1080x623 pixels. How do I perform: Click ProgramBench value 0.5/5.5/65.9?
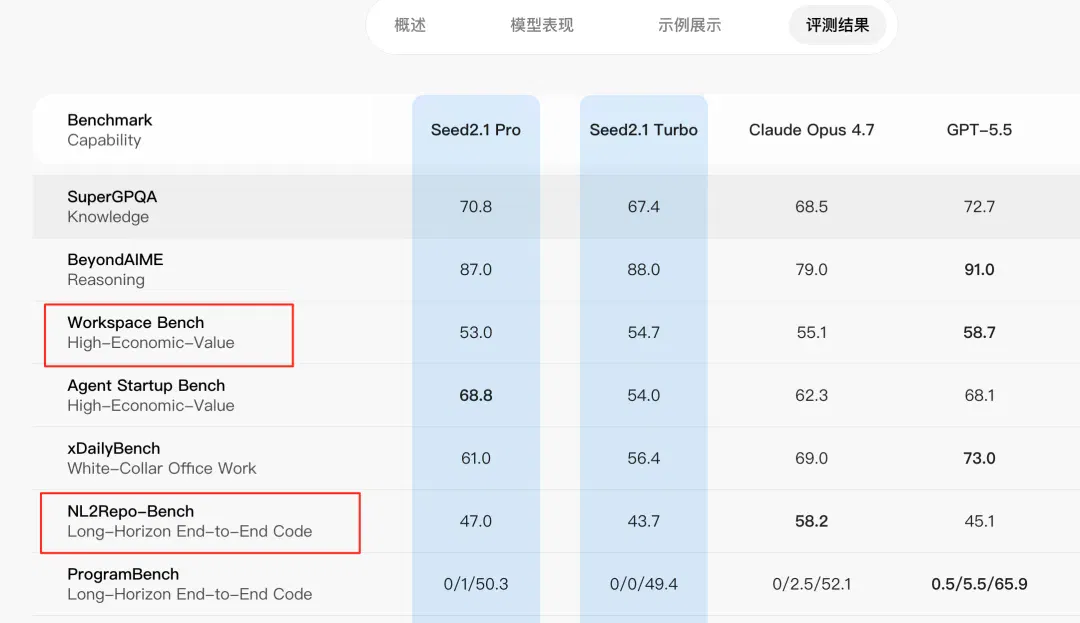pos(979,584)
